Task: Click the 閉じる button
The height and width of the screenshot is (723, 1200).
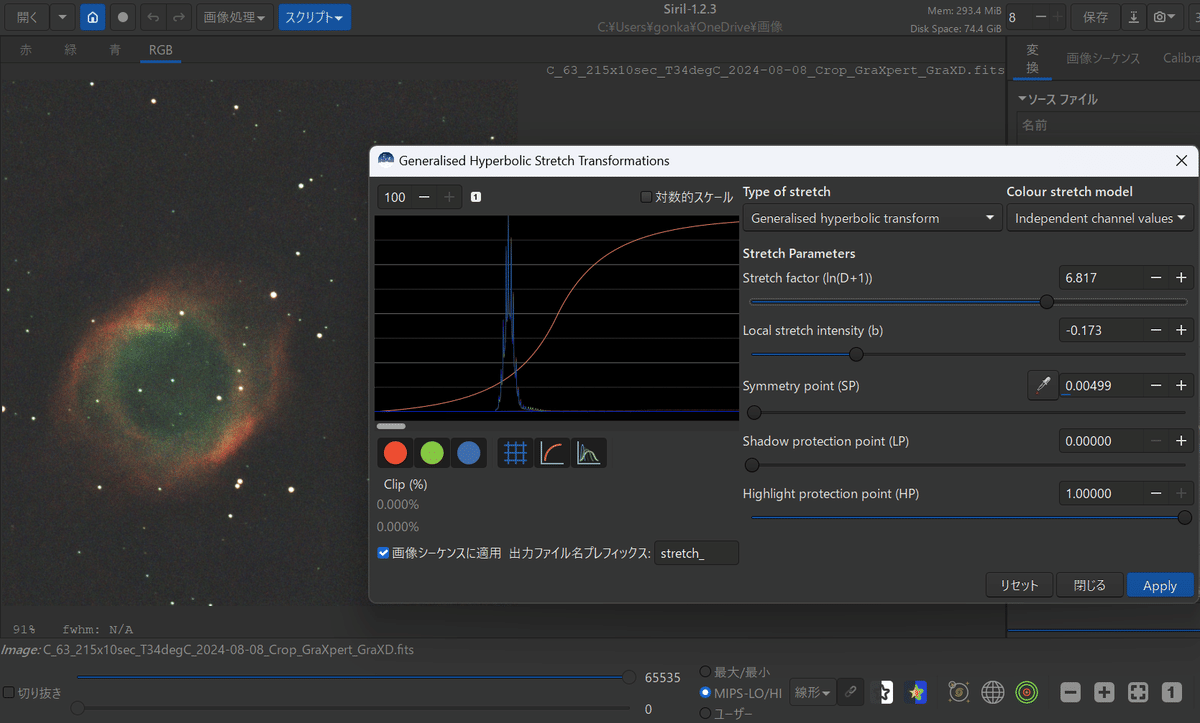Action: (1090, 586)
